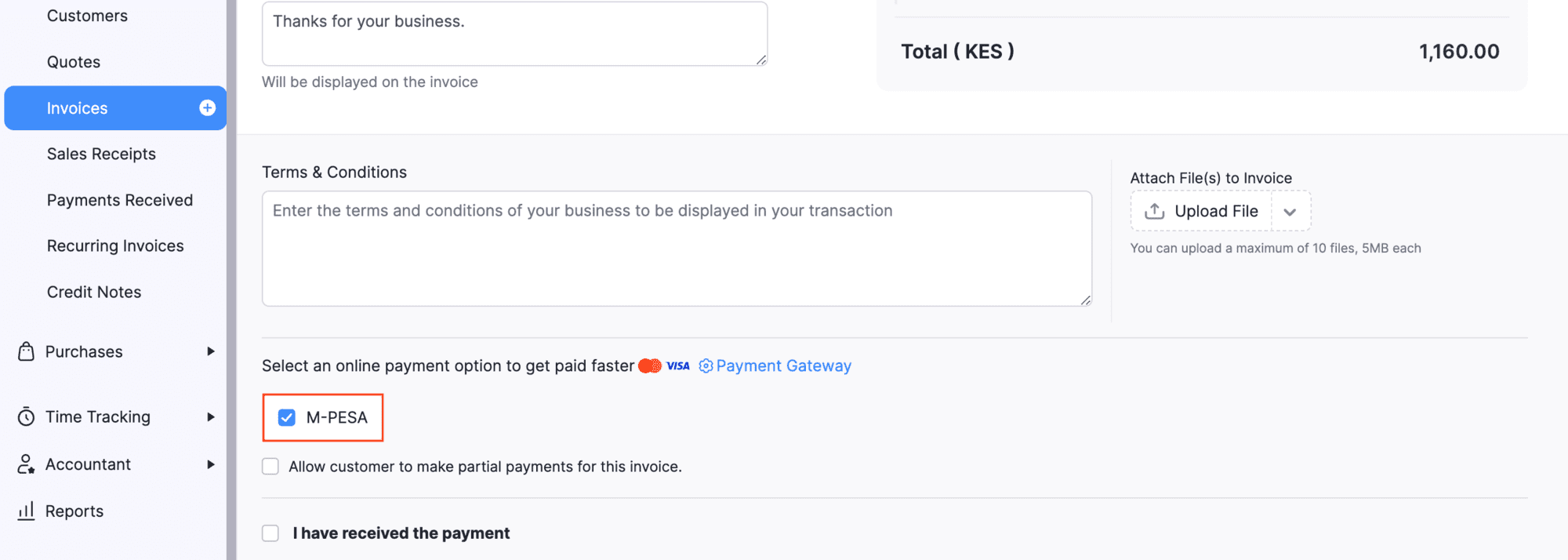Click the upload arrow icon in Upload File

1153,210
